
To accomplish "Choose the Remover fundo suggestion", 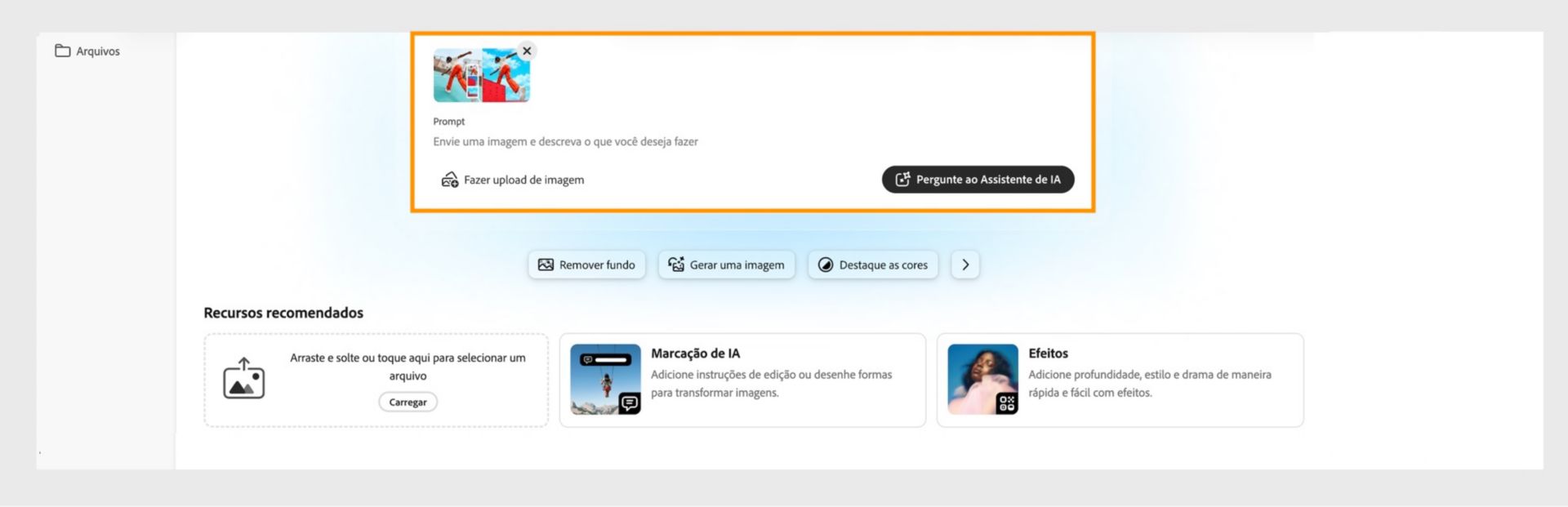I will (586, 265).
